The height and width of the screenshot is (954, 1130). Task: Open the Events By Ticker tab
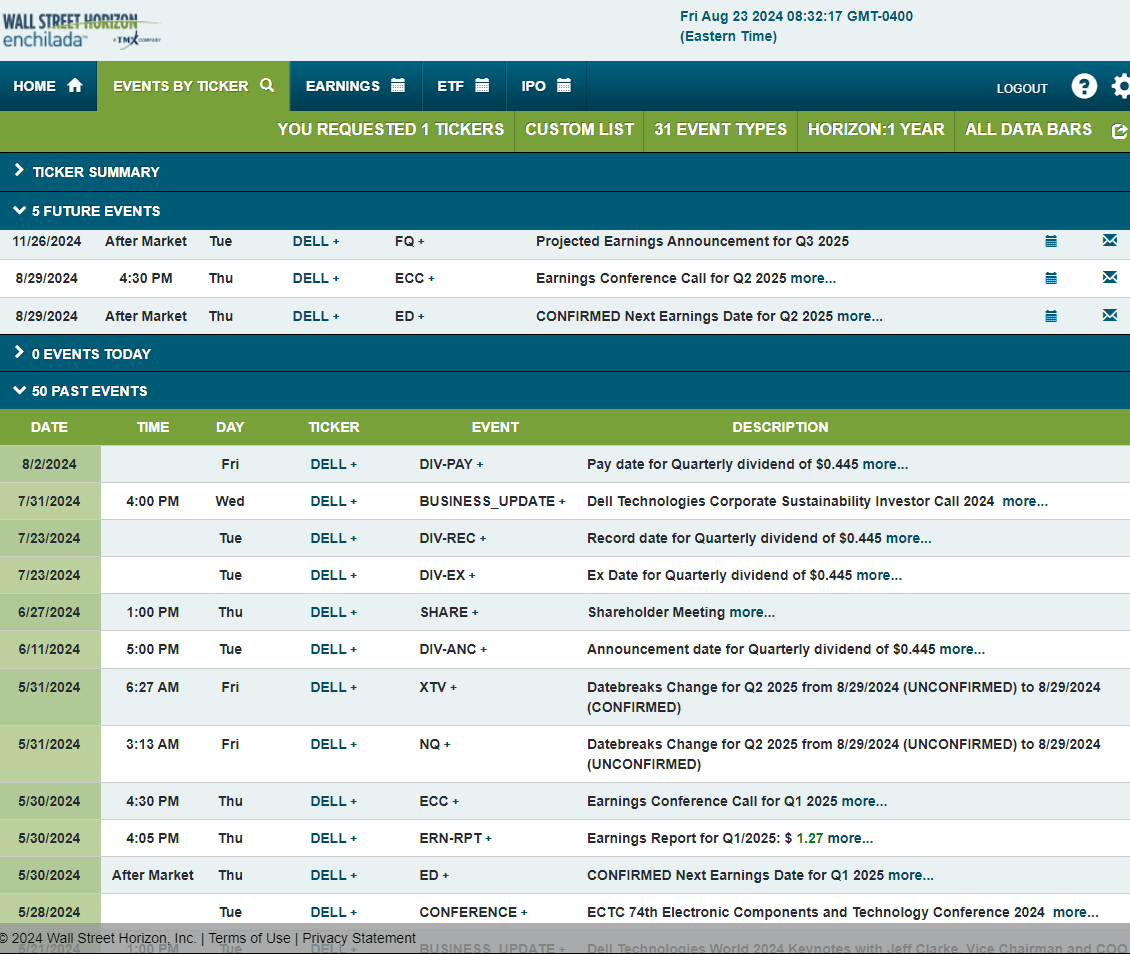[193, 86]
